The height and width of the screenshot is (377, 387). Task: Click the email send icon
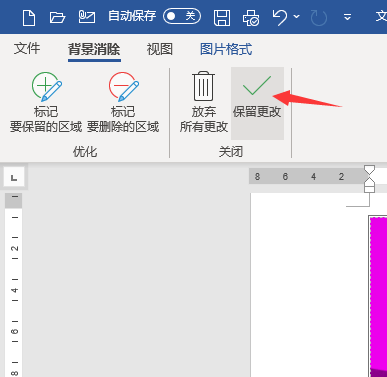click(87, 17)
